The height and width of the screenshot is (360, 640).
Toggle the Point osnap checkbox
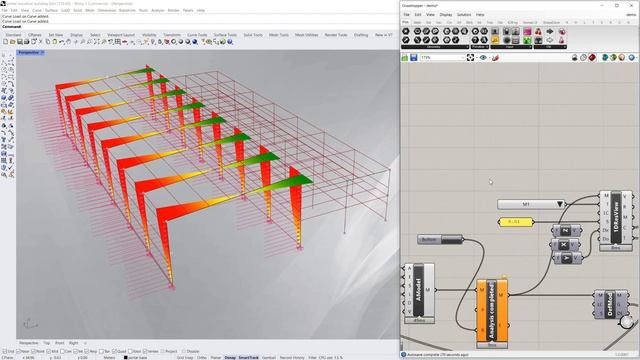point(33,351)
